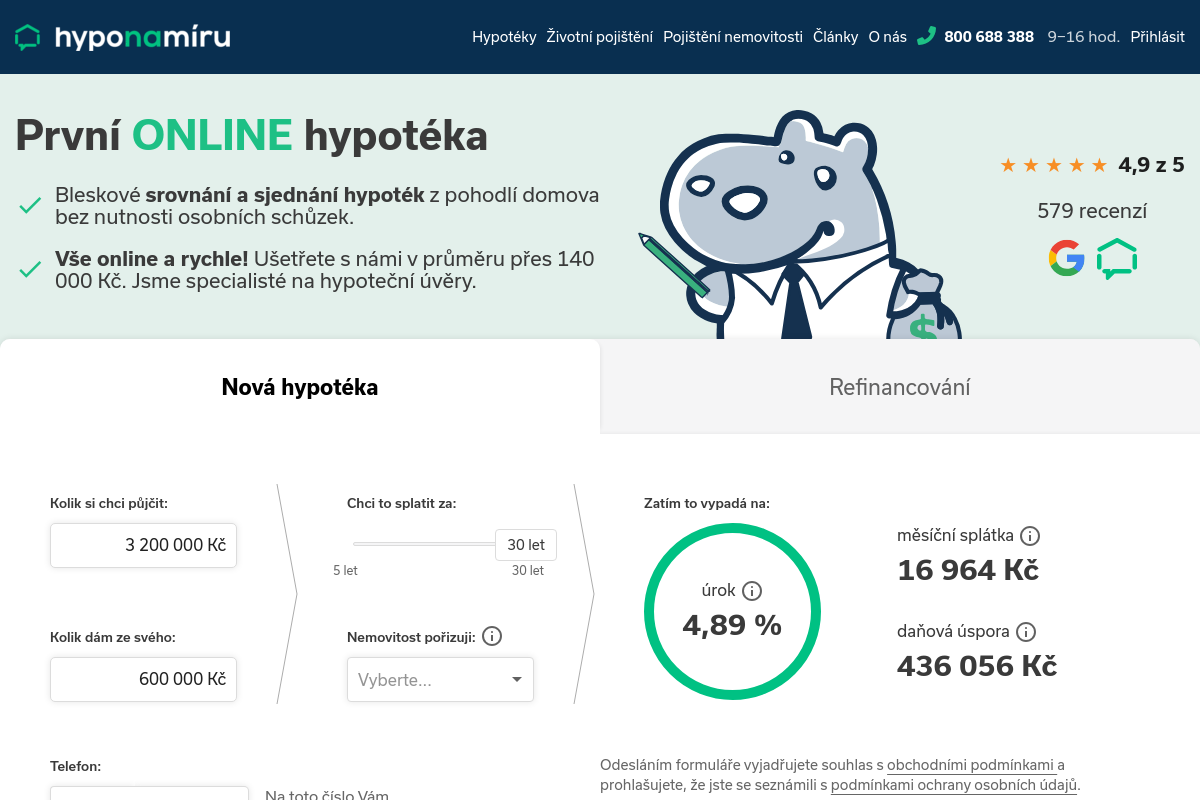This screenshot has width=1200, height=800.
Task: Open info icon next to Nemovitost pořizuji
Action: [x=492, y=636]
